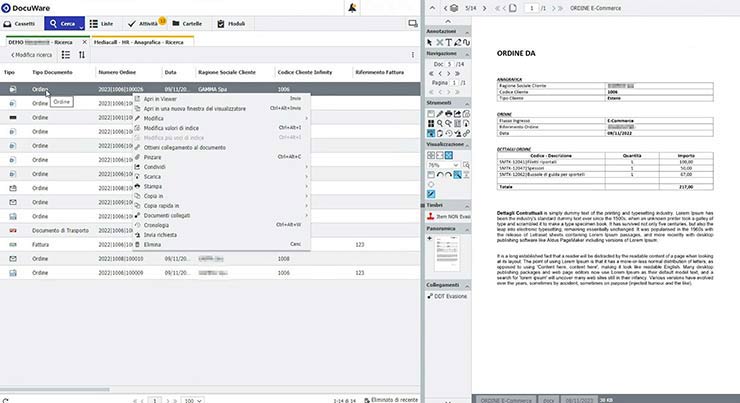
Task: Open the DDT Evasione linked document
Action: tap(450, 297)
